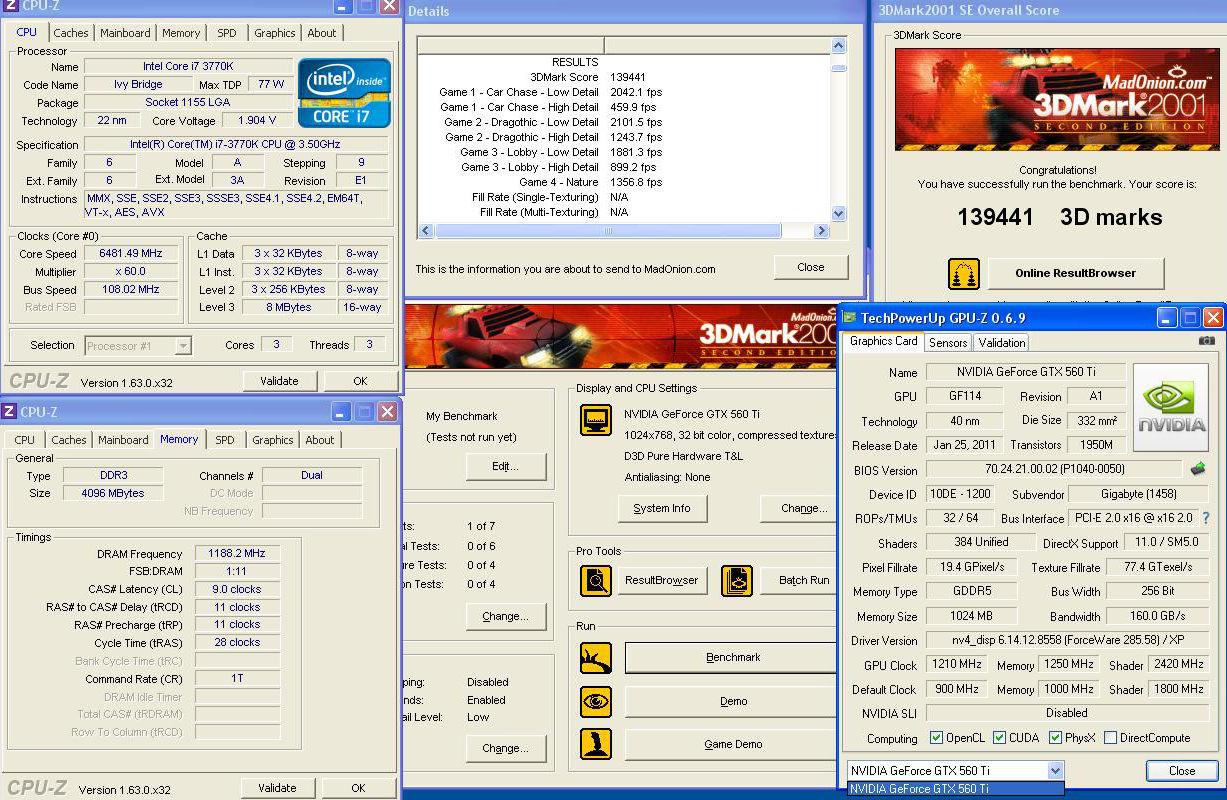Click the horizontal scrollbar in the Details results list
Image resolution: width=1227 pixels, height=800 pixels.
[x=607, y=231]
